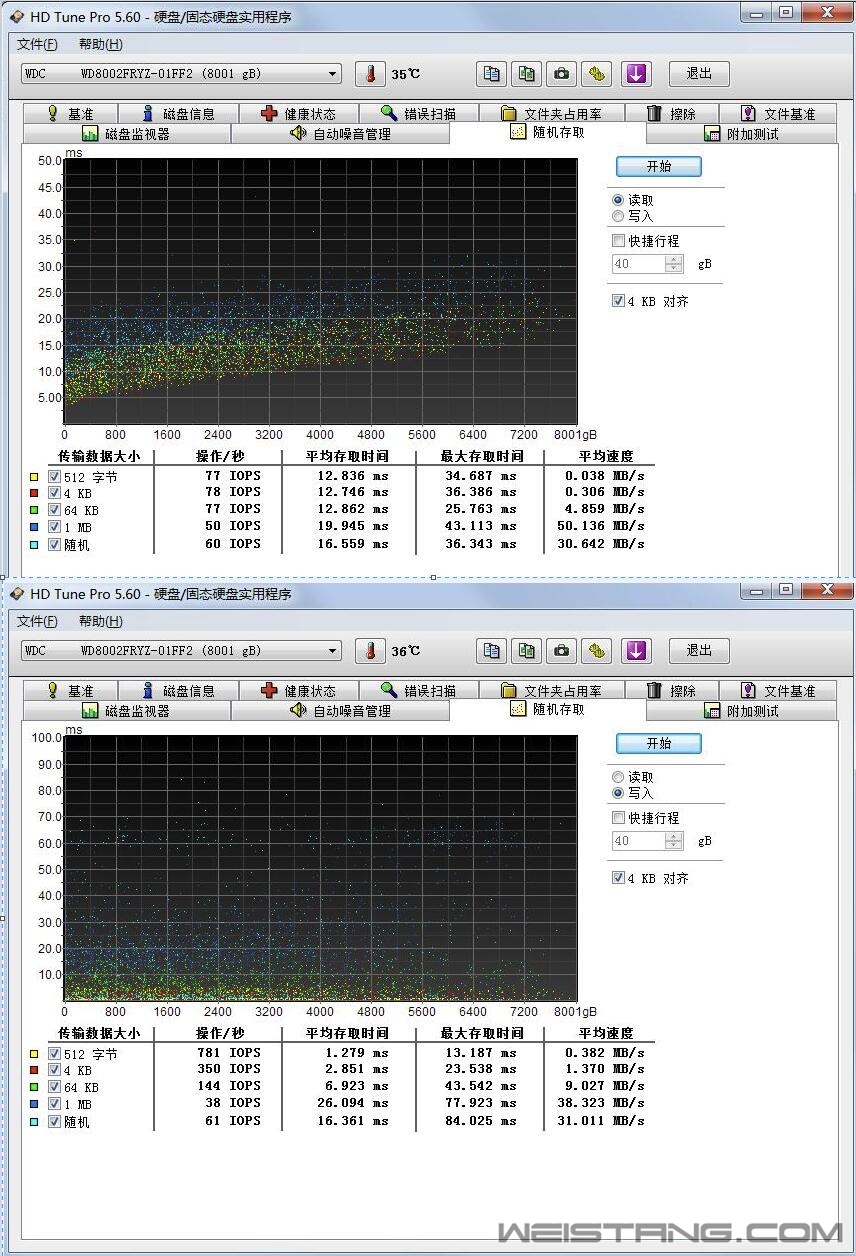Screen dimensions: 856x1256
Task: Open 基准 benchmark tab in 35°C window
Action: [70, 114]
